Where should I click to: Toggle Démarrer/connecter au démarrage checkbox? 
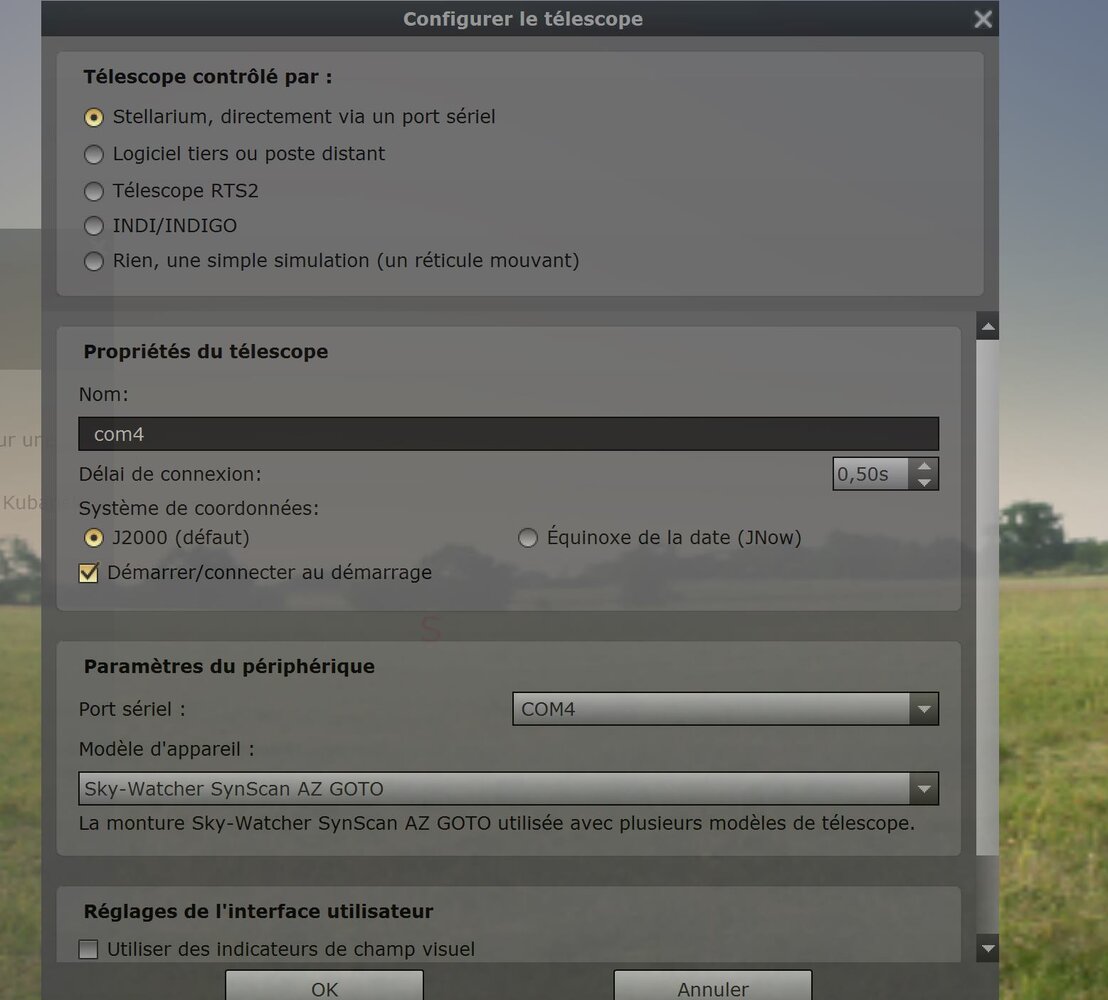pyautogui.click(x=88, y=572)
